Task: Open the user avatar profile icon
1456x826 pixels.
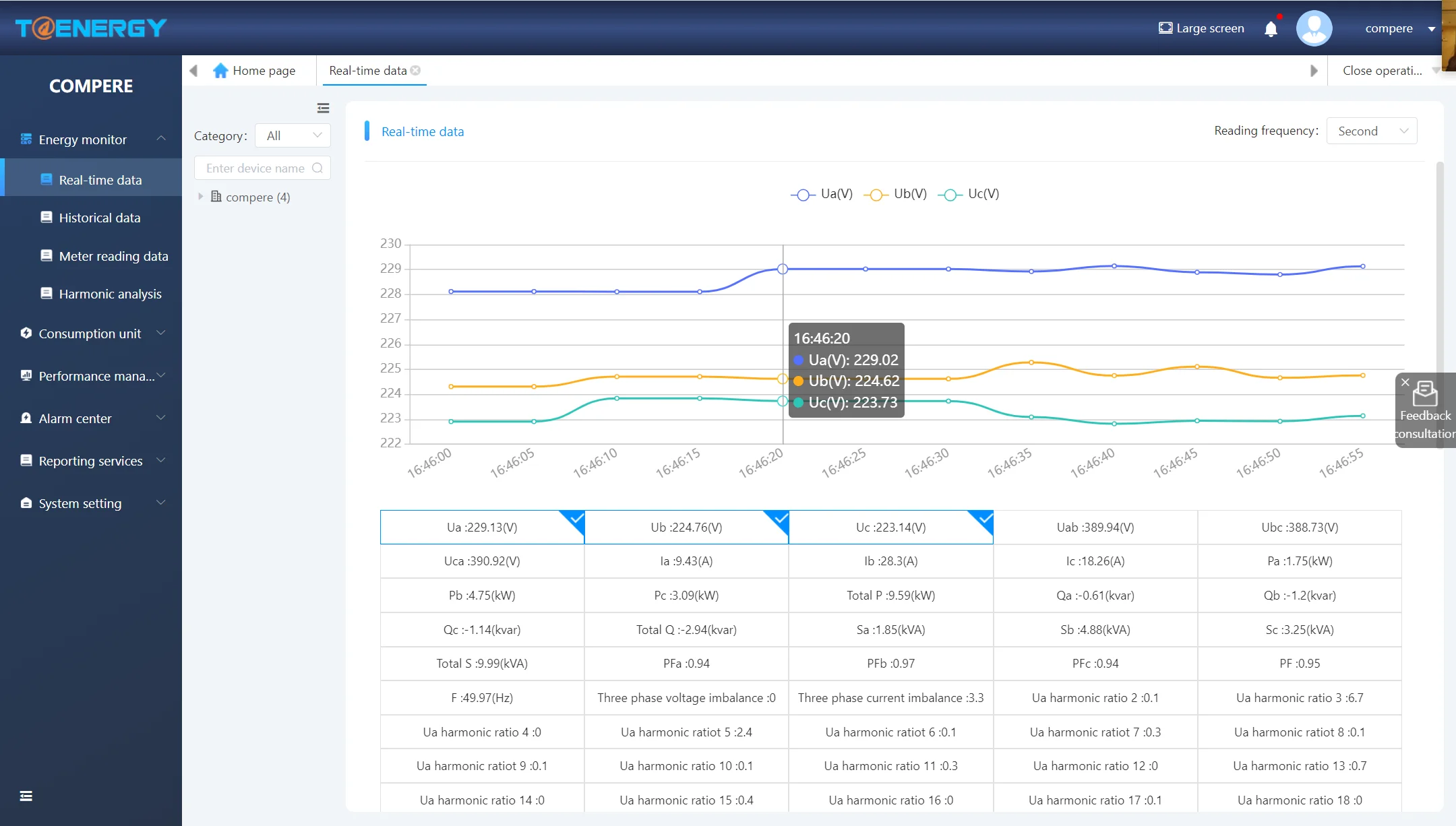Action: 1314,28
